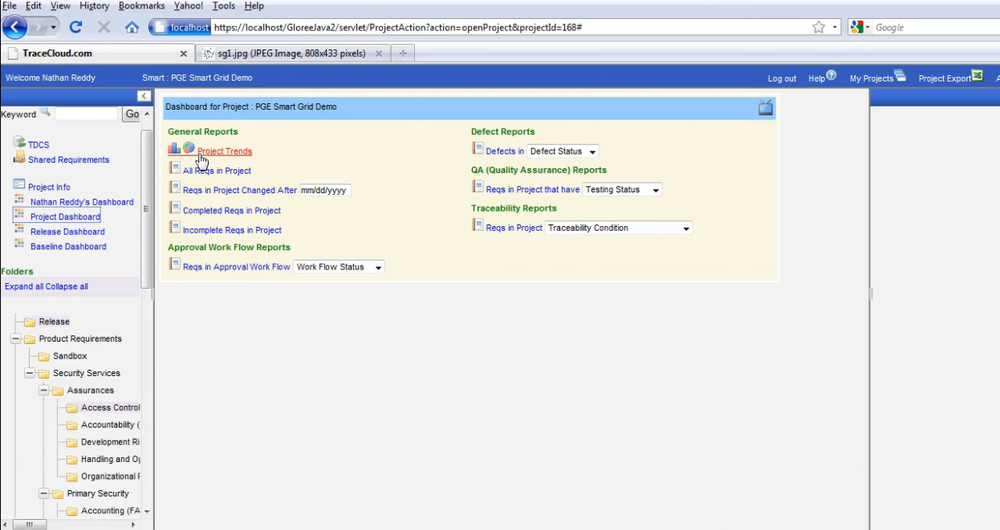Click report icon beside Completed Reqs in Project

[175, 207]
